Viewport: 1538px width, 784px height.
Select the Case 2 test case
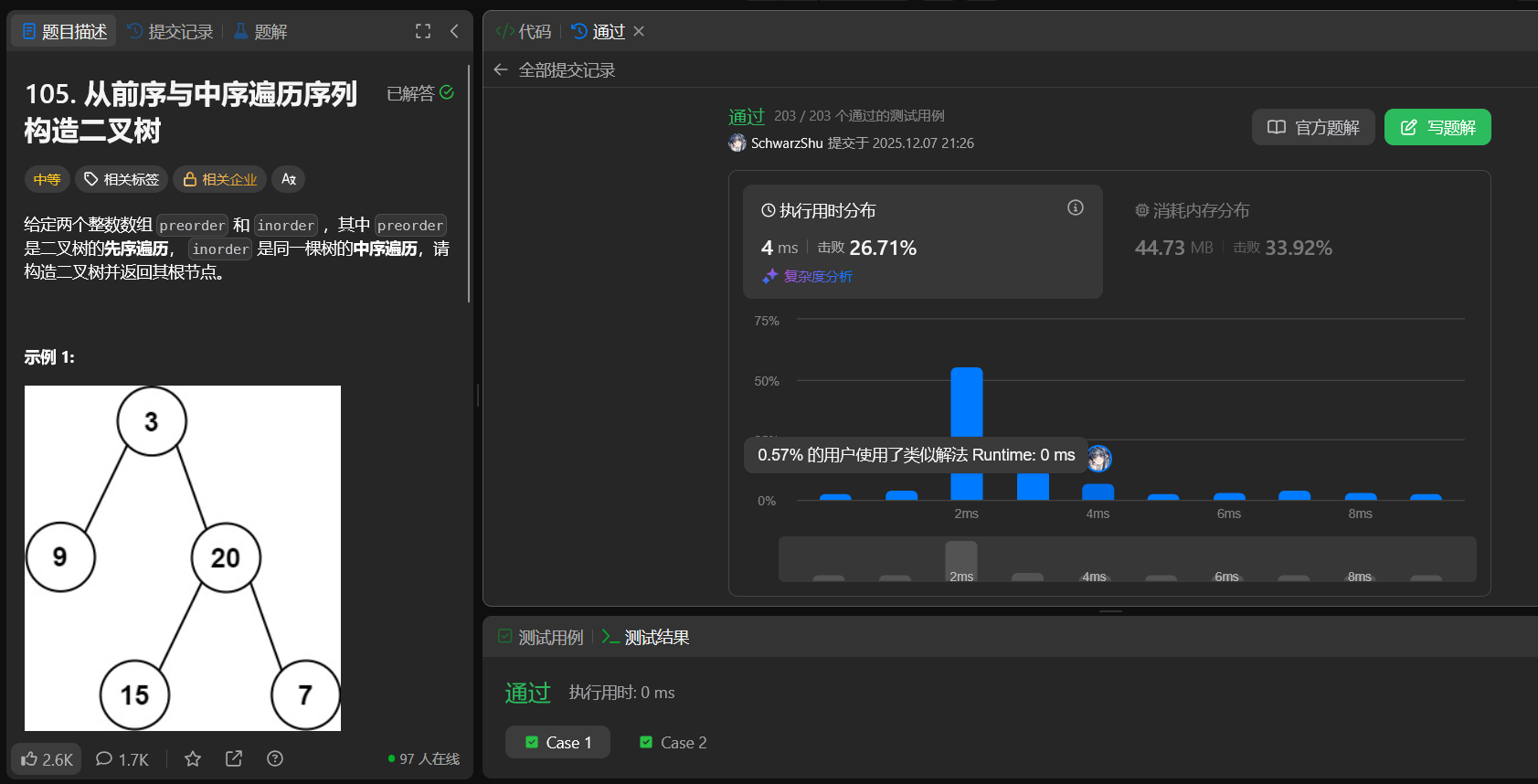674,743
